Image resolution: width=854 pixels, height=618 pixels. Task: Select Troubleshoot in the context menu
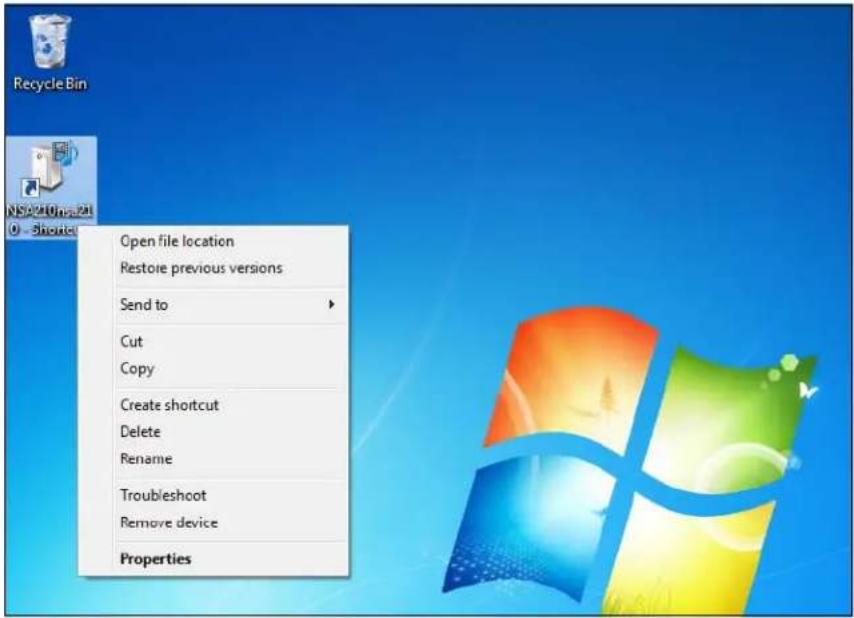click(213, 495)
